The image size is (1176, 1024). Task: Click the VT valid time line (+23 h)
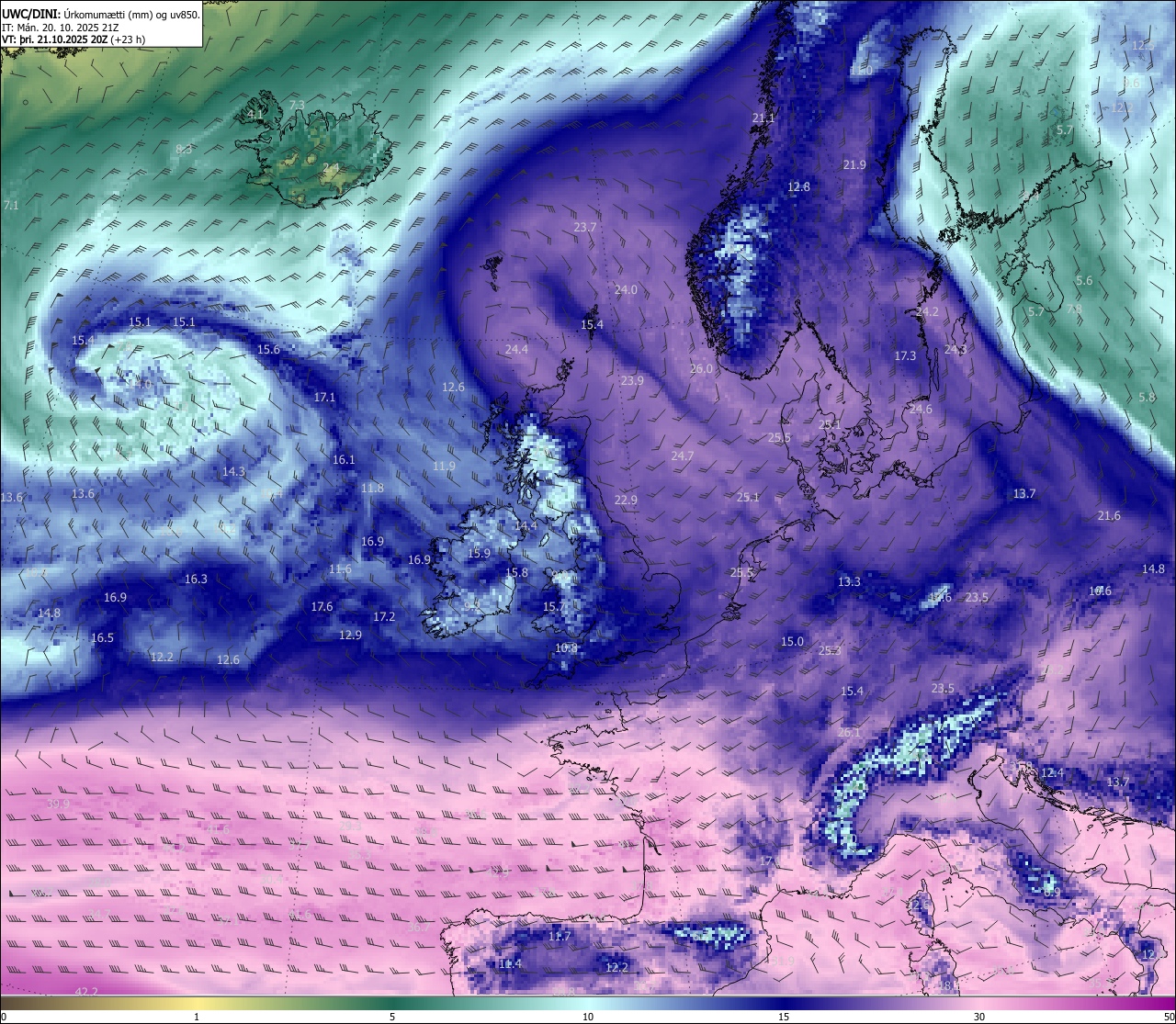pyautogui.click(x=73, y=39)
